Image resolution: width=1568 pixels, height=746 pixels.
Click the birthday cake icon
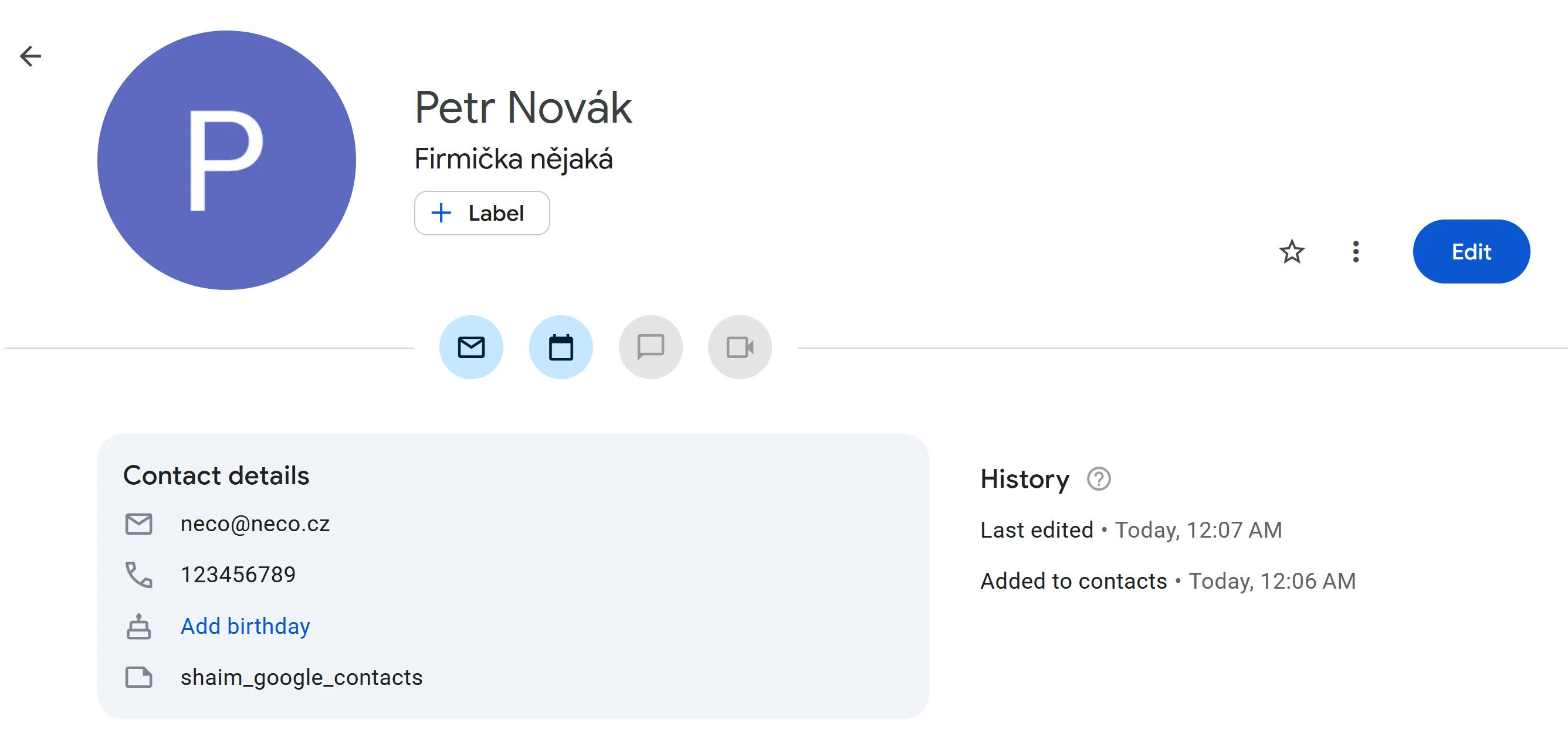pos(139,626)
